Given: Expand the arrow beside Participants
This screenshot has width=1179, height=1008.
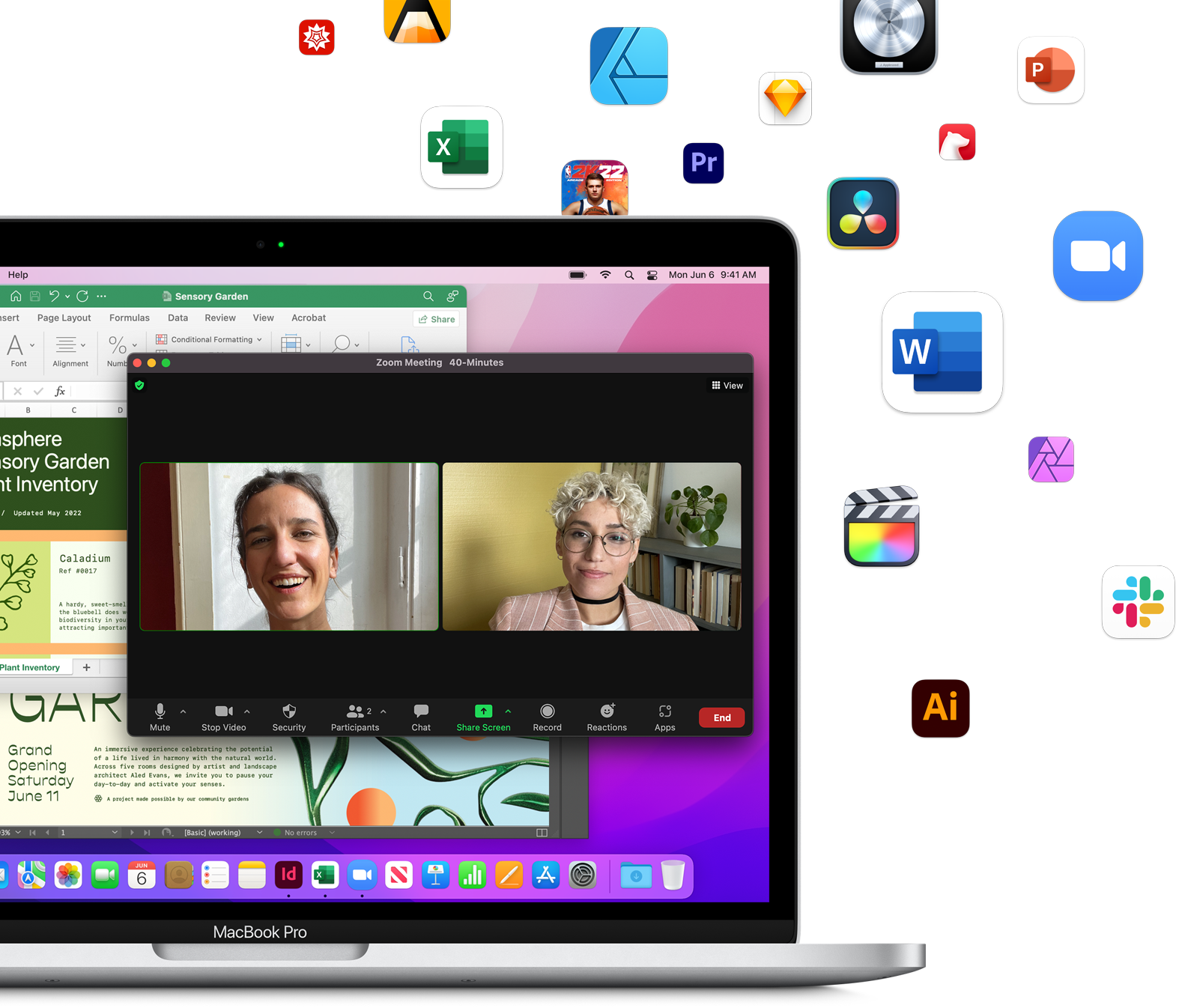Looking at the screenshot, I should [x=384, y=711].
